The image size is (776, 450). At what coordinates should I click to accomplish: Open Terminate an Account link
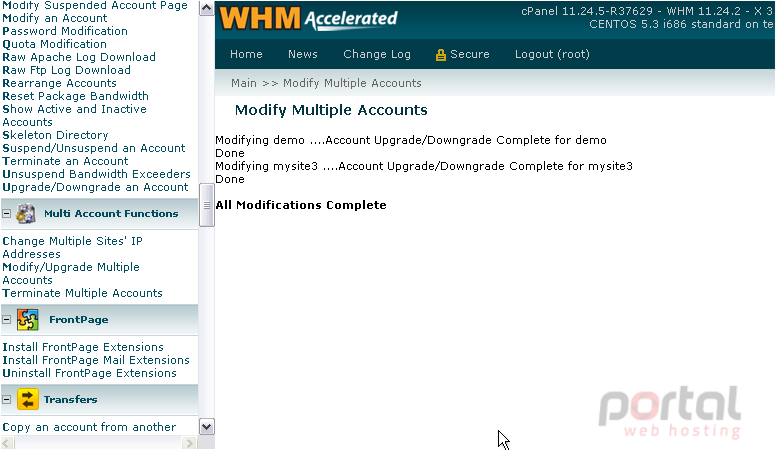[x=65, y=161]
